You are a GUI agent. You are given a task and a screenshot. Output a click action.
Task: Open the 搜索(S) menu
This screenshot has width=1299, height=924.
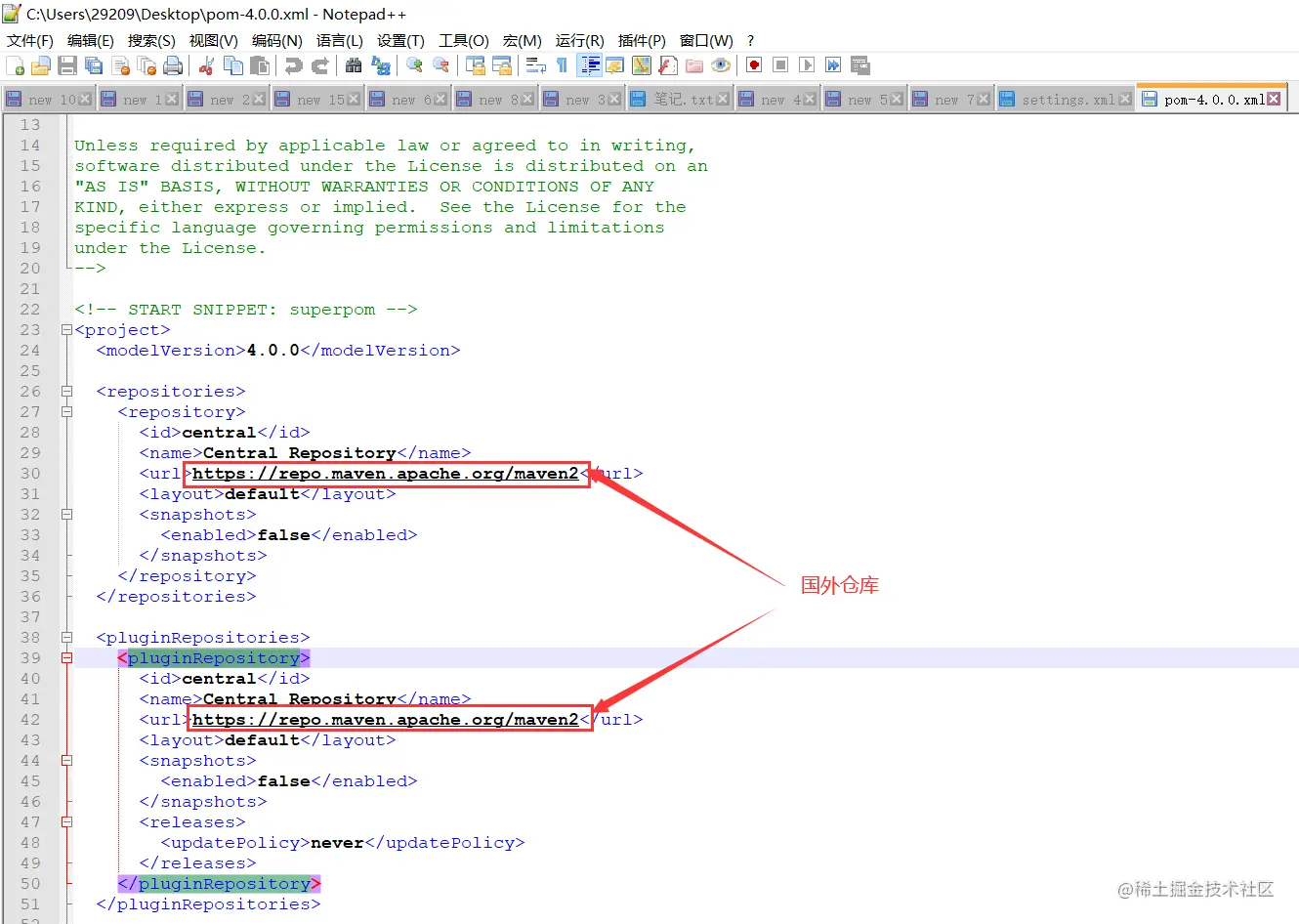tap(151, 40)
